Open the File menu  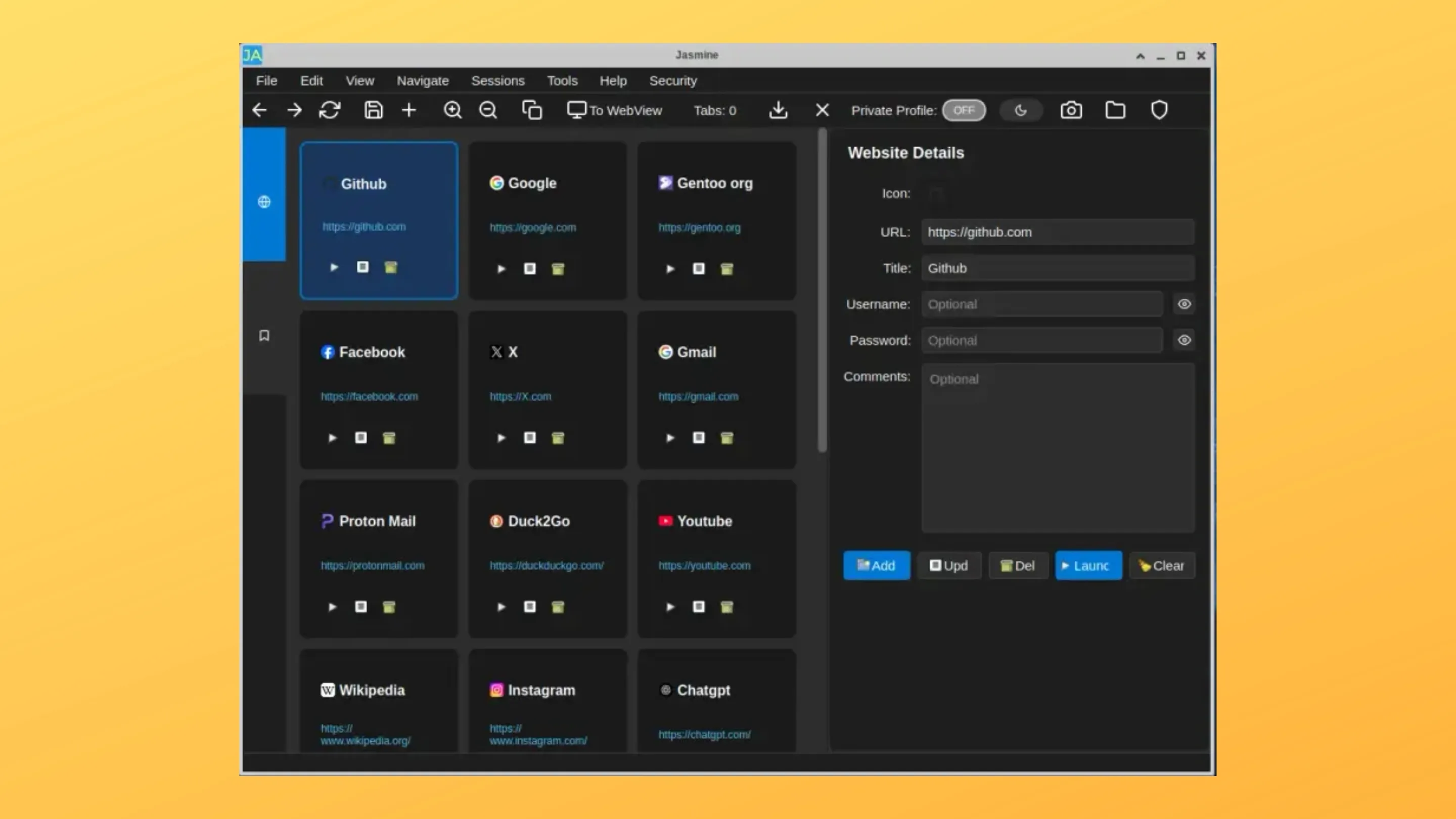[266, 81]
